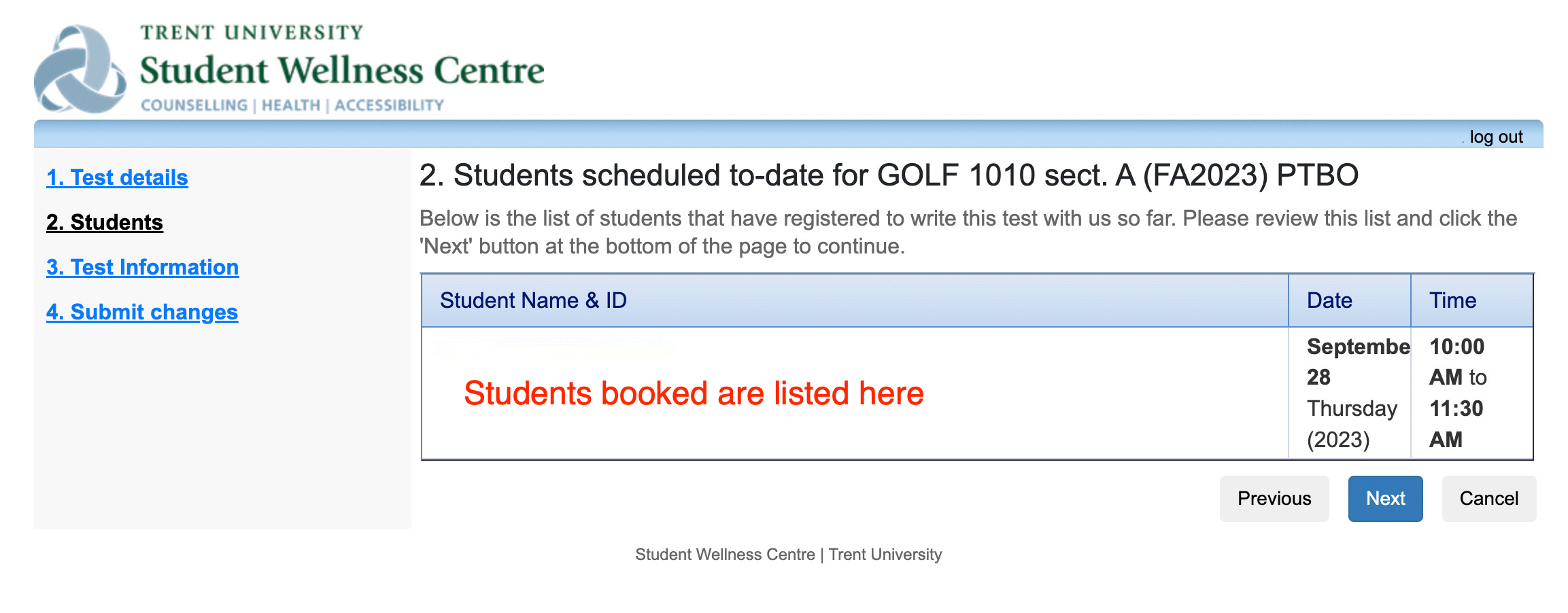
Task: Select the 10:00 AM to 11:30 AM cell
Action: (1458, 393)
